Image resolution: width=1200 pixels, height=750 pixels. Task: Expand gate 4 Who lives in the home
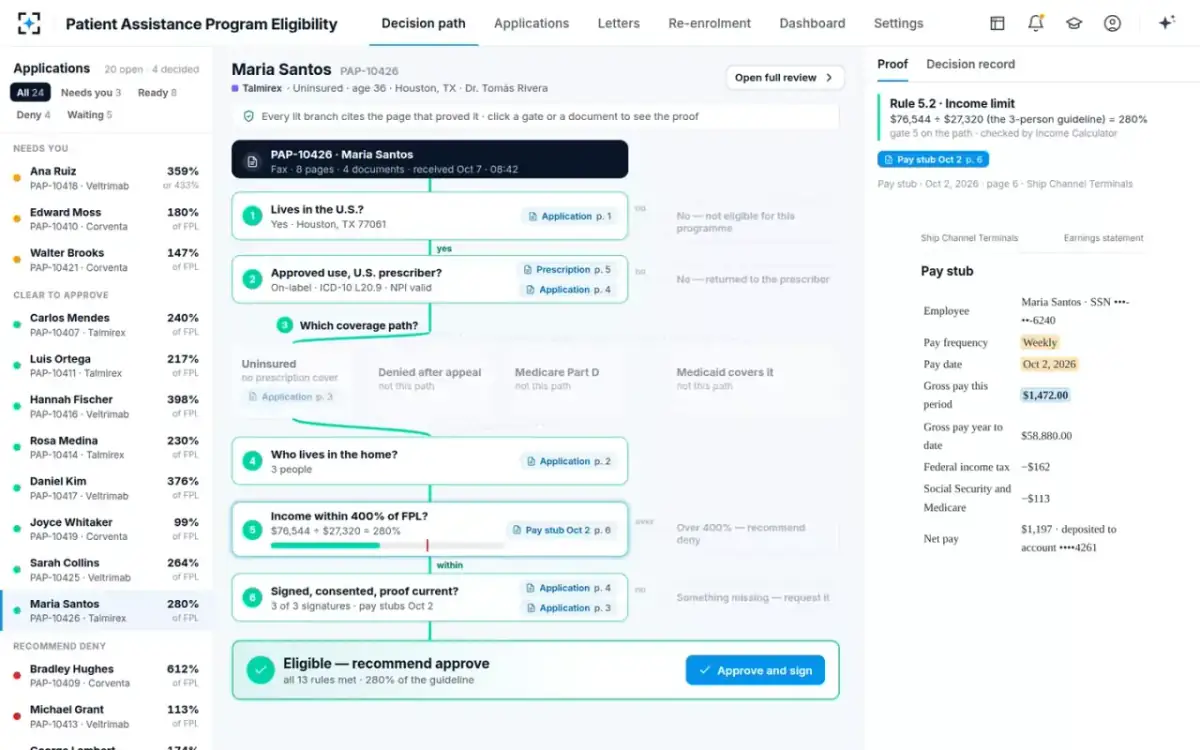pos(430,462)
